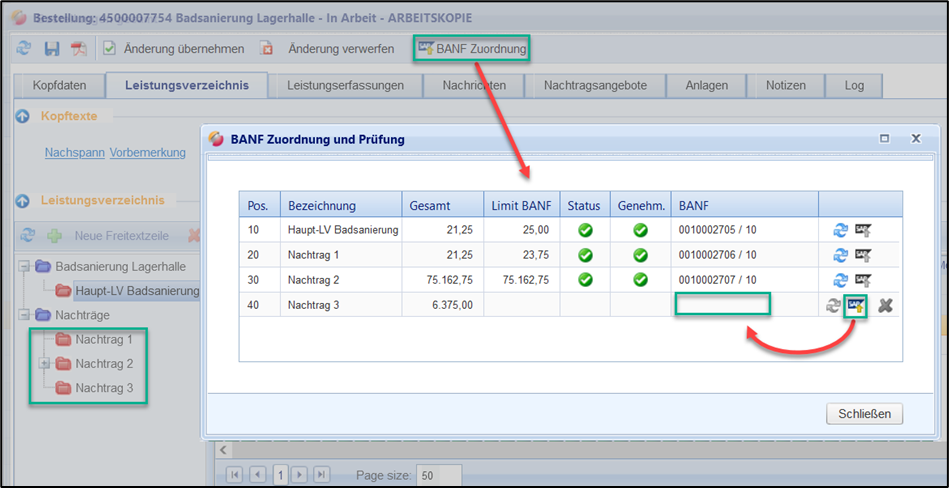This screenshot has height=488, width=949.
Task: Collapse the Nachträge tree folder
Action: (x=26, y=315)
